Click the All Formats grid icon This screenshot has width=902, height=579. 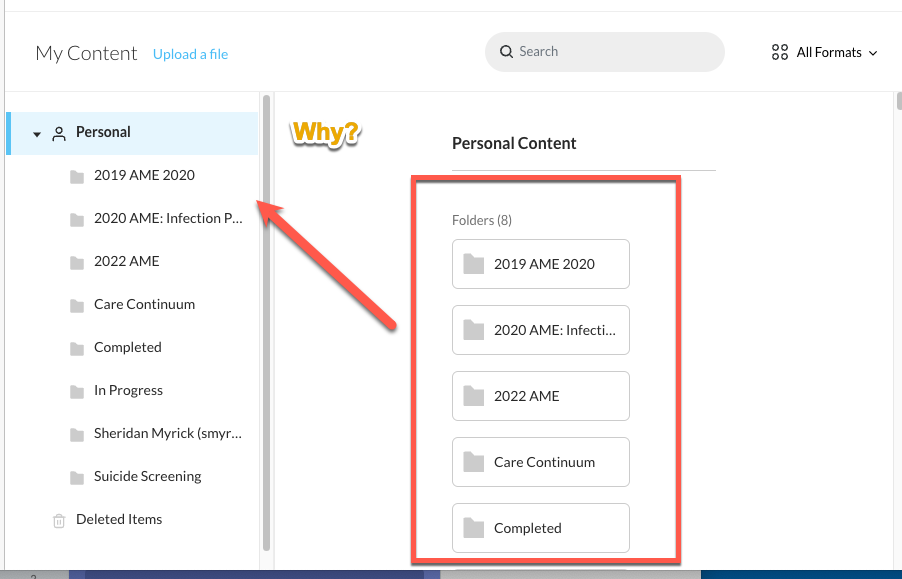(x=780, y=53)
